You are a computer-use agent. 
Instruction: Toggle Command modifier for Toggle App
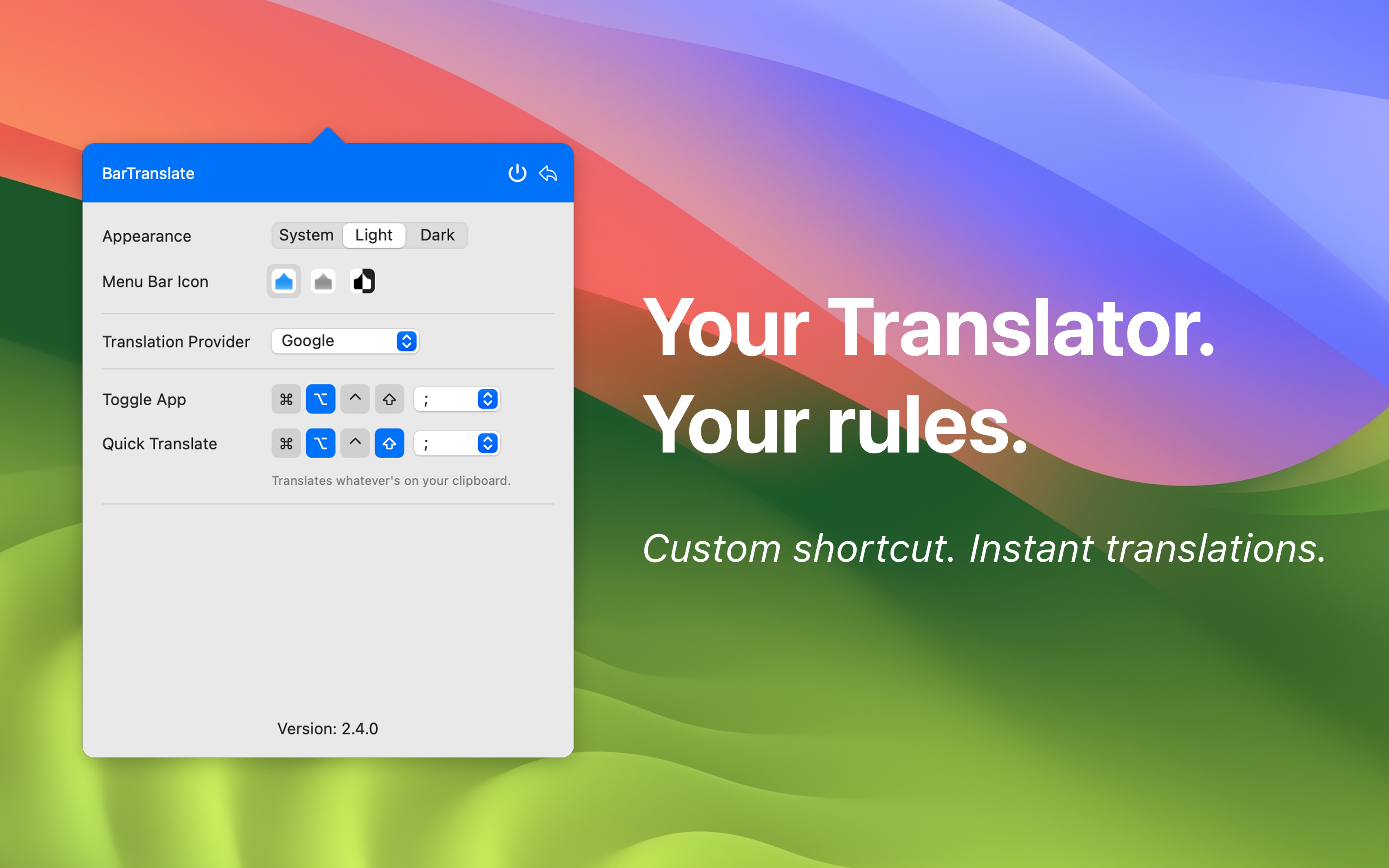(286, 400)
